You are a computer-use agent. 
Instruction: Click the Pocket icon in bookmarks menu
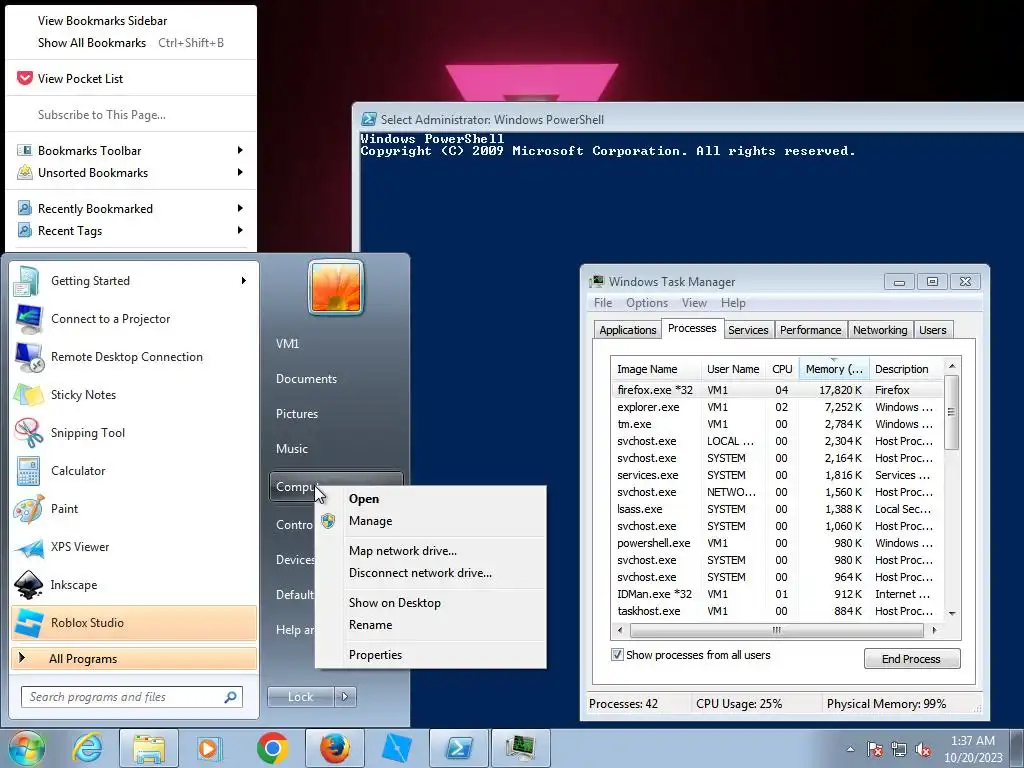click(24, 78)
